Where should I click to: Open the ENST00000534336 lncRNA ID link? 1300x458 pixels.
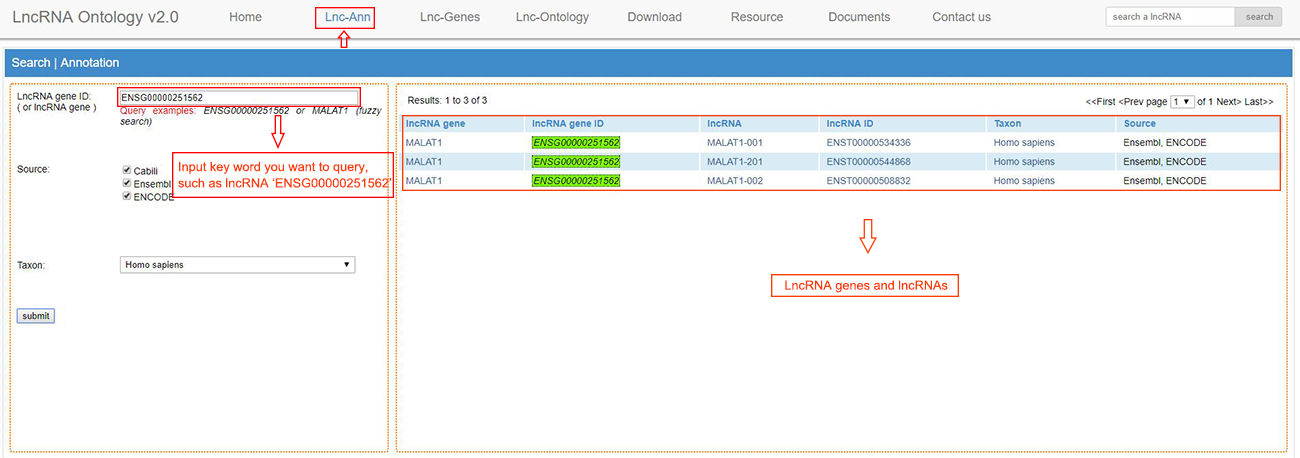[x=867, y=143]
